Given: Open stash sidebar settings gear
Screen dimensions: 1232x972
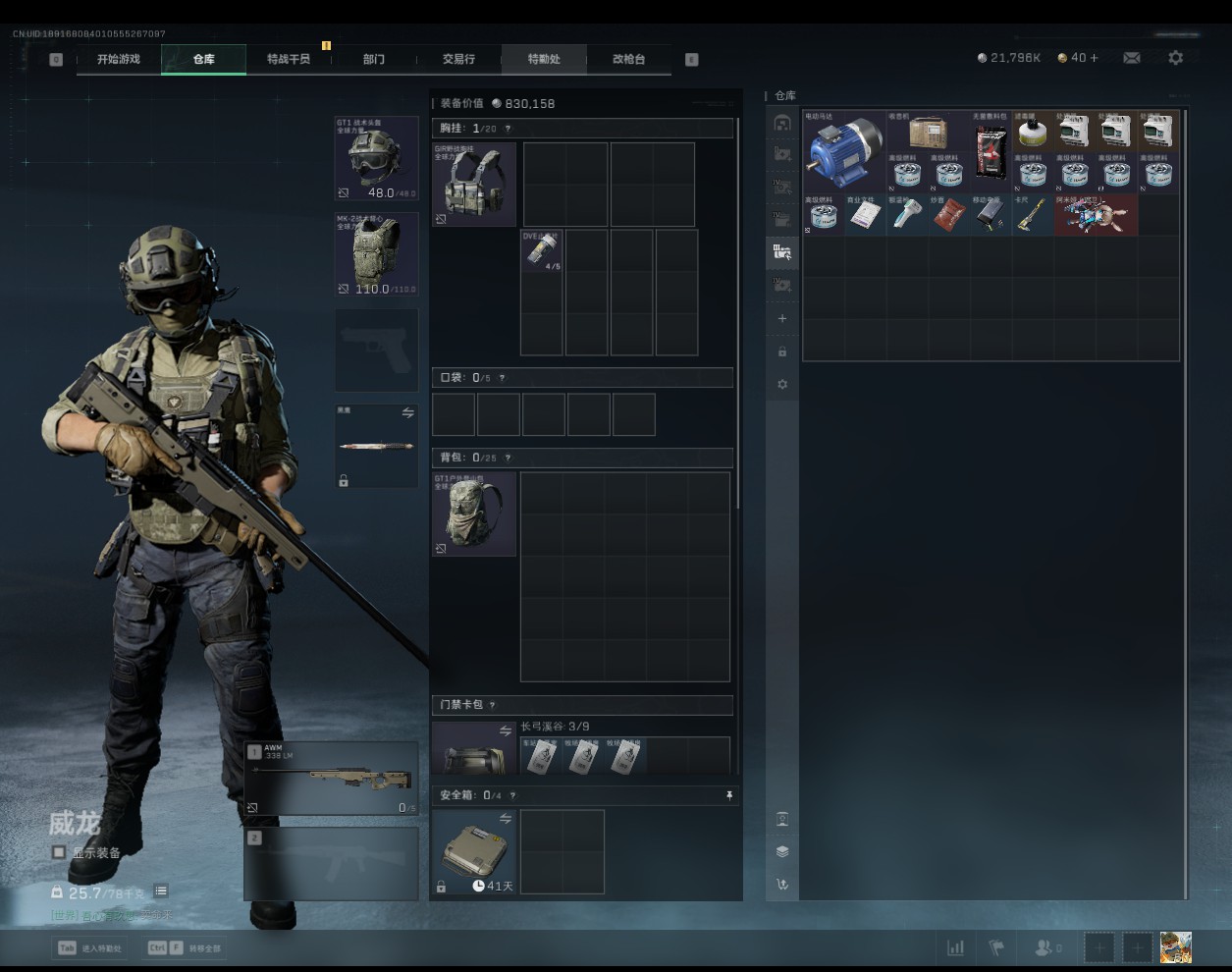Looking at the screenshot, I should pyautogui.click(x=782, y=384).
